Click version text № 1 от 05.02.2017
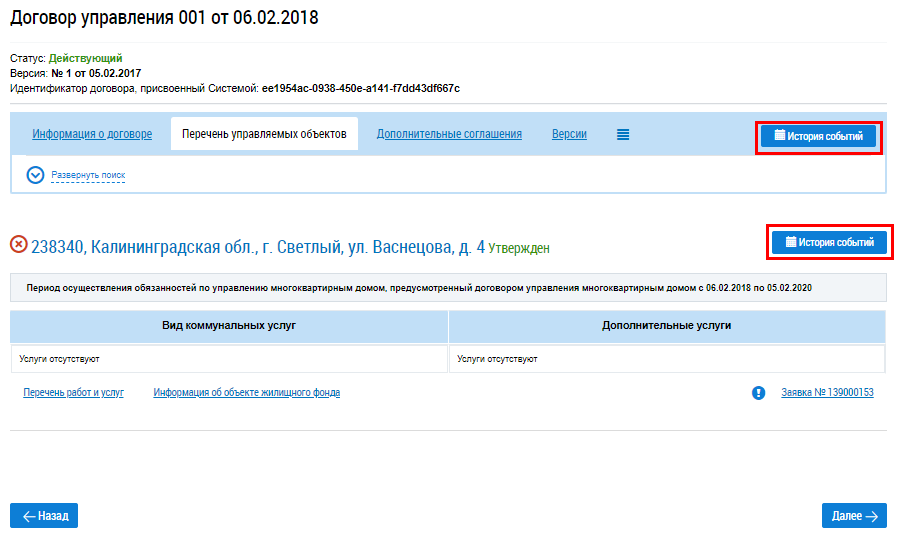 click(96, 74)
